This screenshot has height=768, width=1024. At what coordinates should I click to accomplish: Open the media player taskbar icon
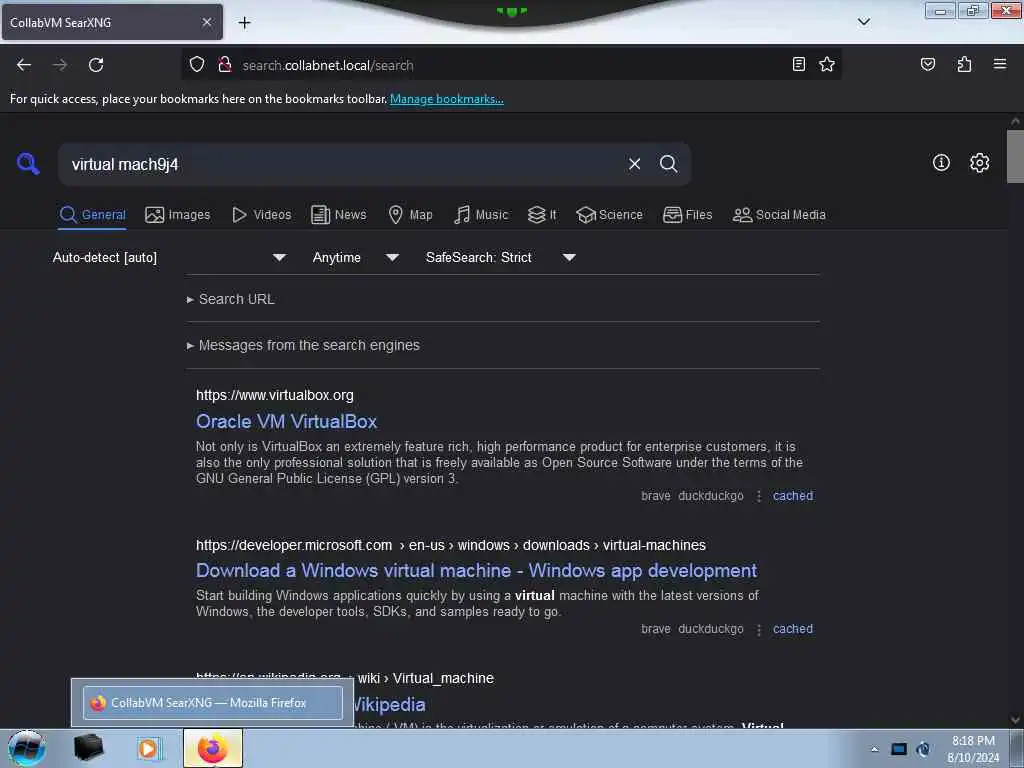click(x=148, y=748)
